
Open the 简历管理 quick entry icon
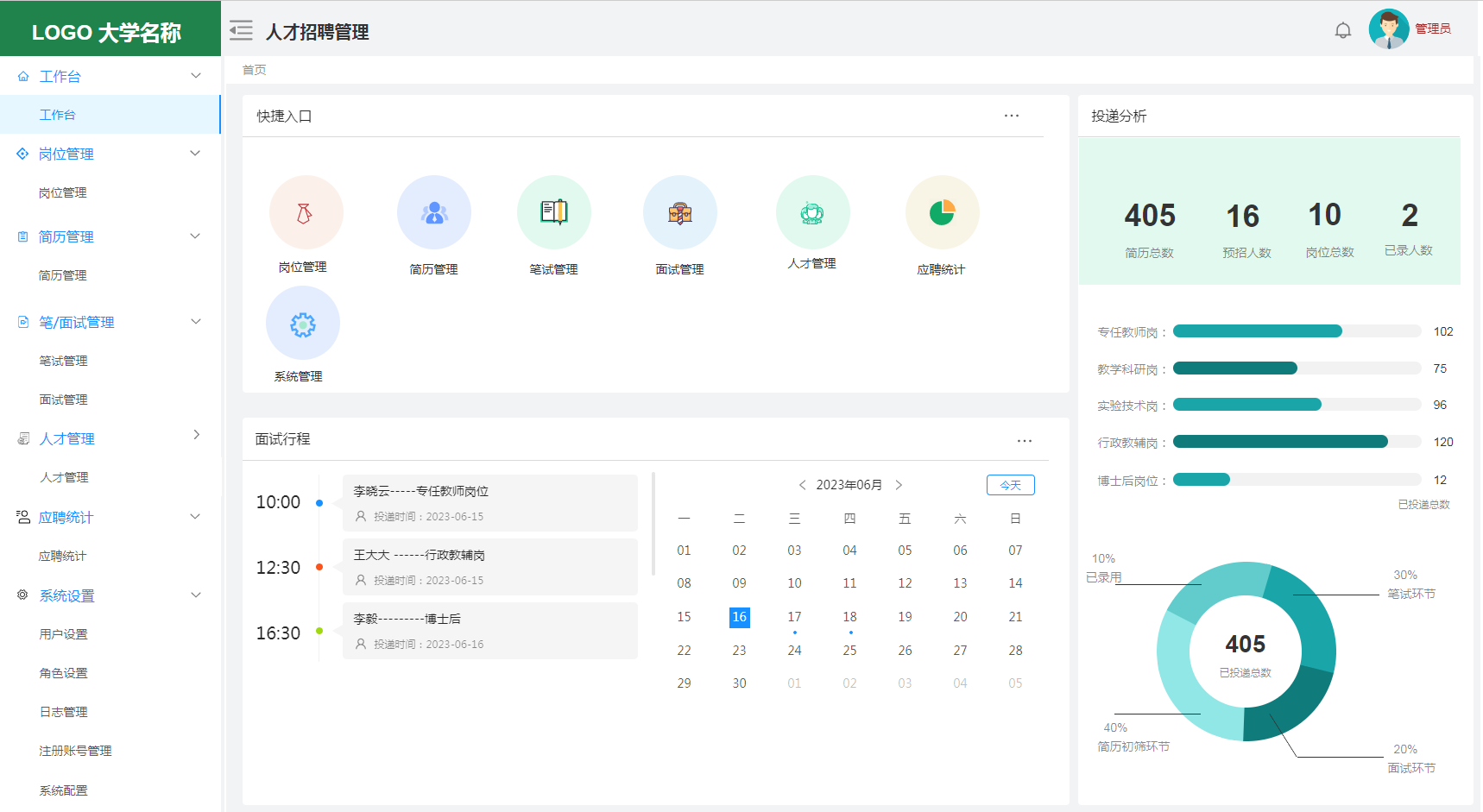[x=433, y=213]
